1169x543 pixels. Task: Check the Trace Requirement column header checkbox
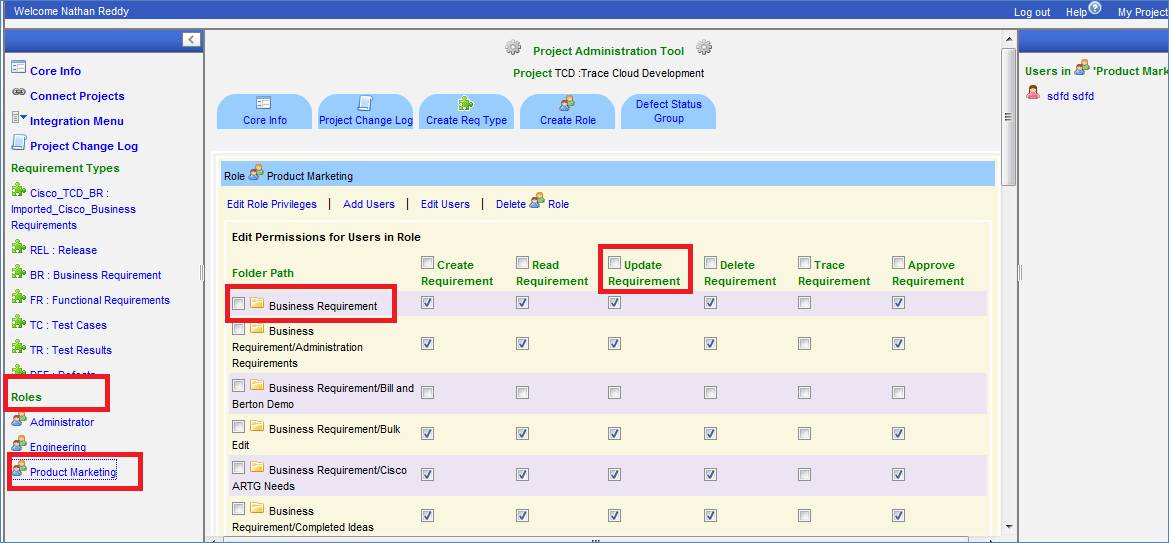pyautogui.click(x=804, y=263)
